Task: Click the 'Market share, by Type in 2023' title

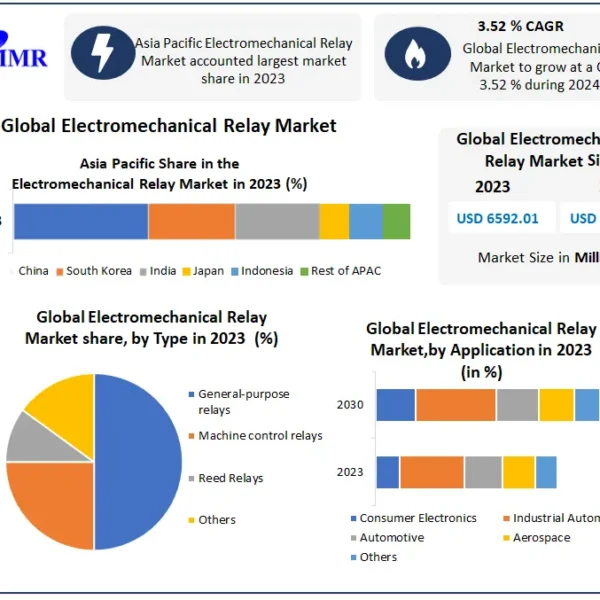Action: click(152, 339)
